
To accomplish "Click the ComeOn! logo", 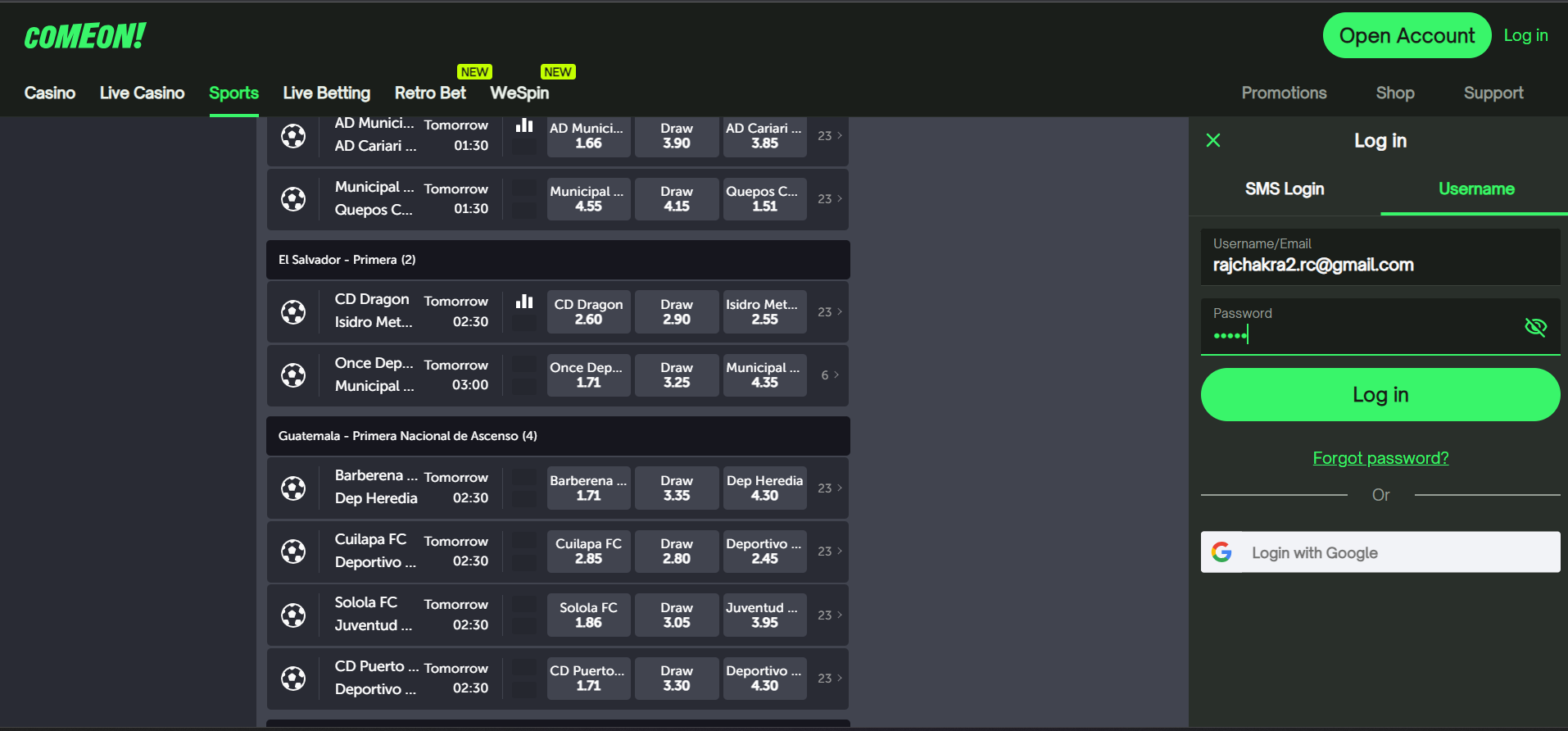I will tap(84, 36).
